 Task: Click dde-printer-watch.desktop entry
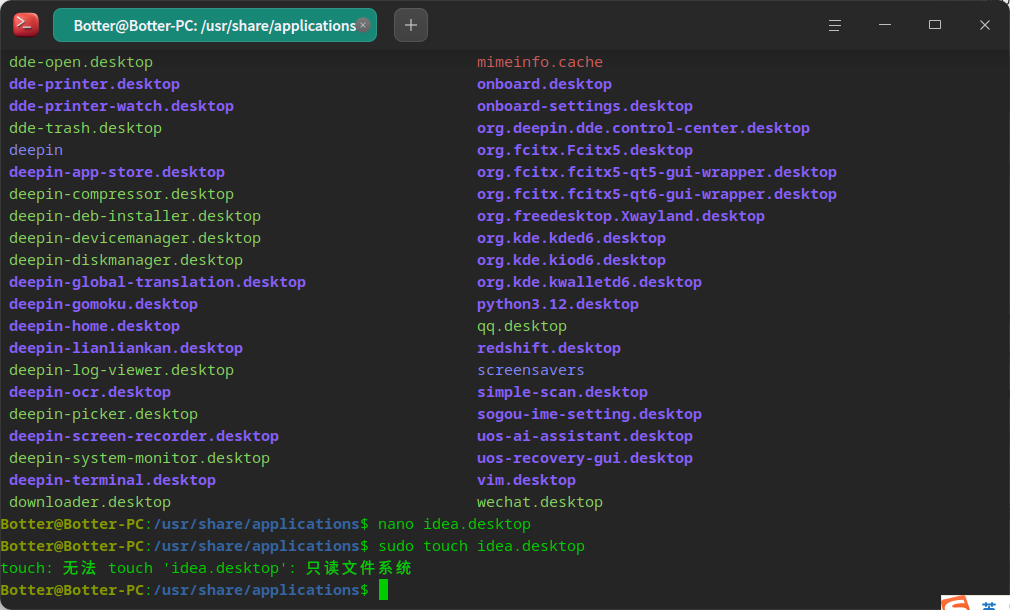tap(122, 106)
